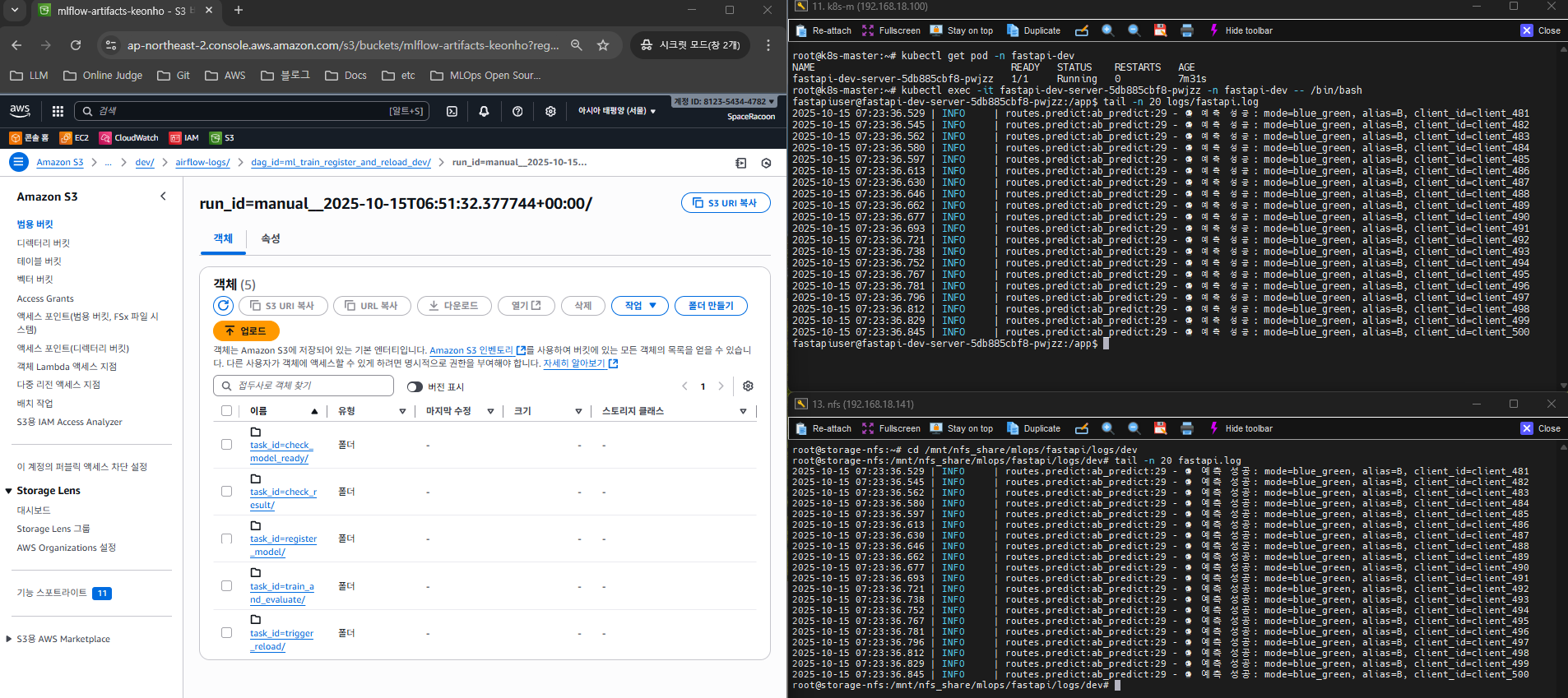Bookmark this page with the star icon
The width and height of the screenshot is (1568, 698).
603,45
